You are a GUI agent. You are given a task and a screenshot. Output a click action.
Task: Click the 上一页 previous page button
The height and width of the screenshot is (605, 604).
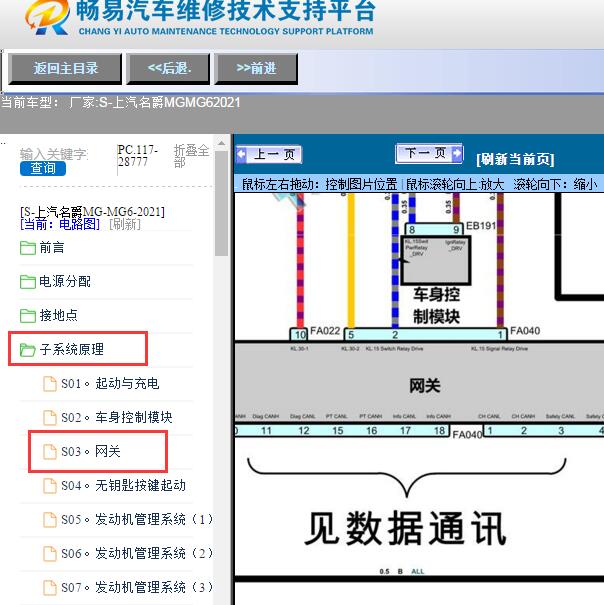click(x=269, y=154)
